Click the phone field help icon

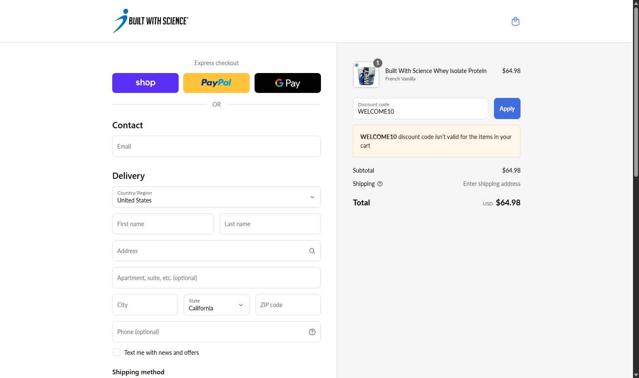312,332
